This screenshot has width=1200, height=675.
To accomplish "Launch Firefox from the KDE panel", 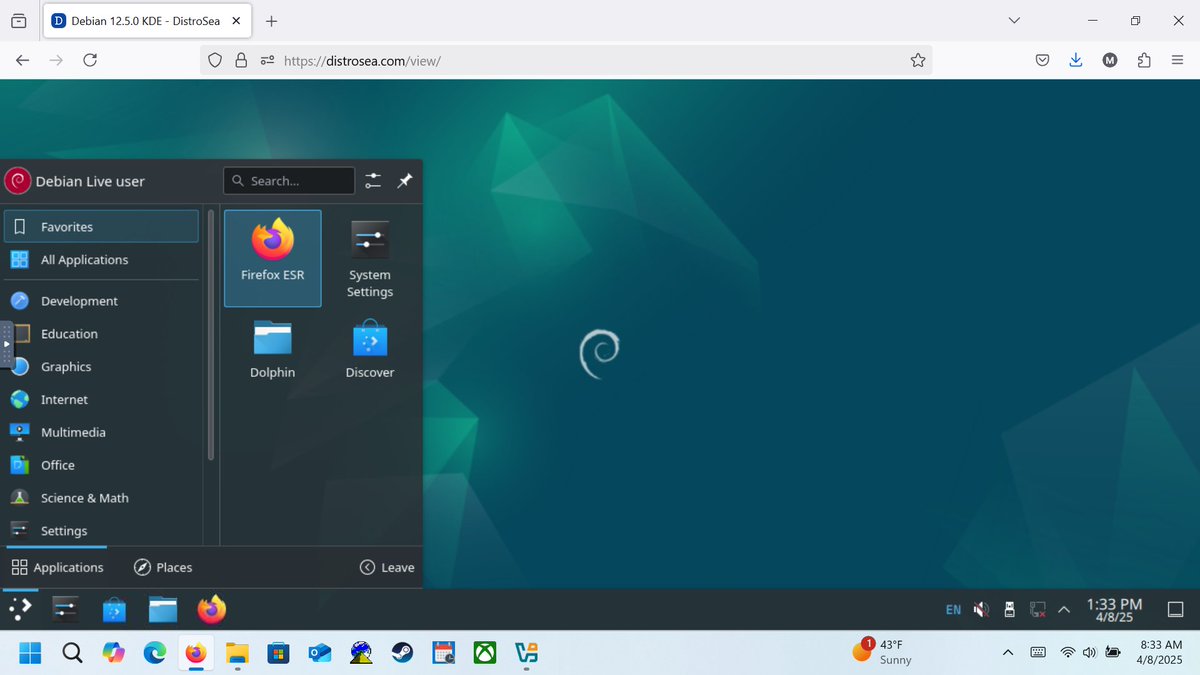I will [212, 609].
